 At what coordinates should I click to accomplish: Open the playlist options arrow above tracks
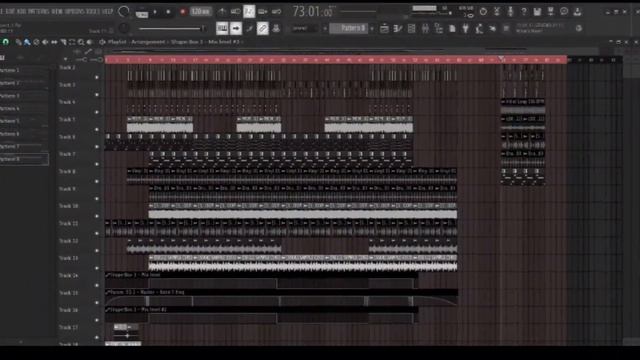(66, 60)
